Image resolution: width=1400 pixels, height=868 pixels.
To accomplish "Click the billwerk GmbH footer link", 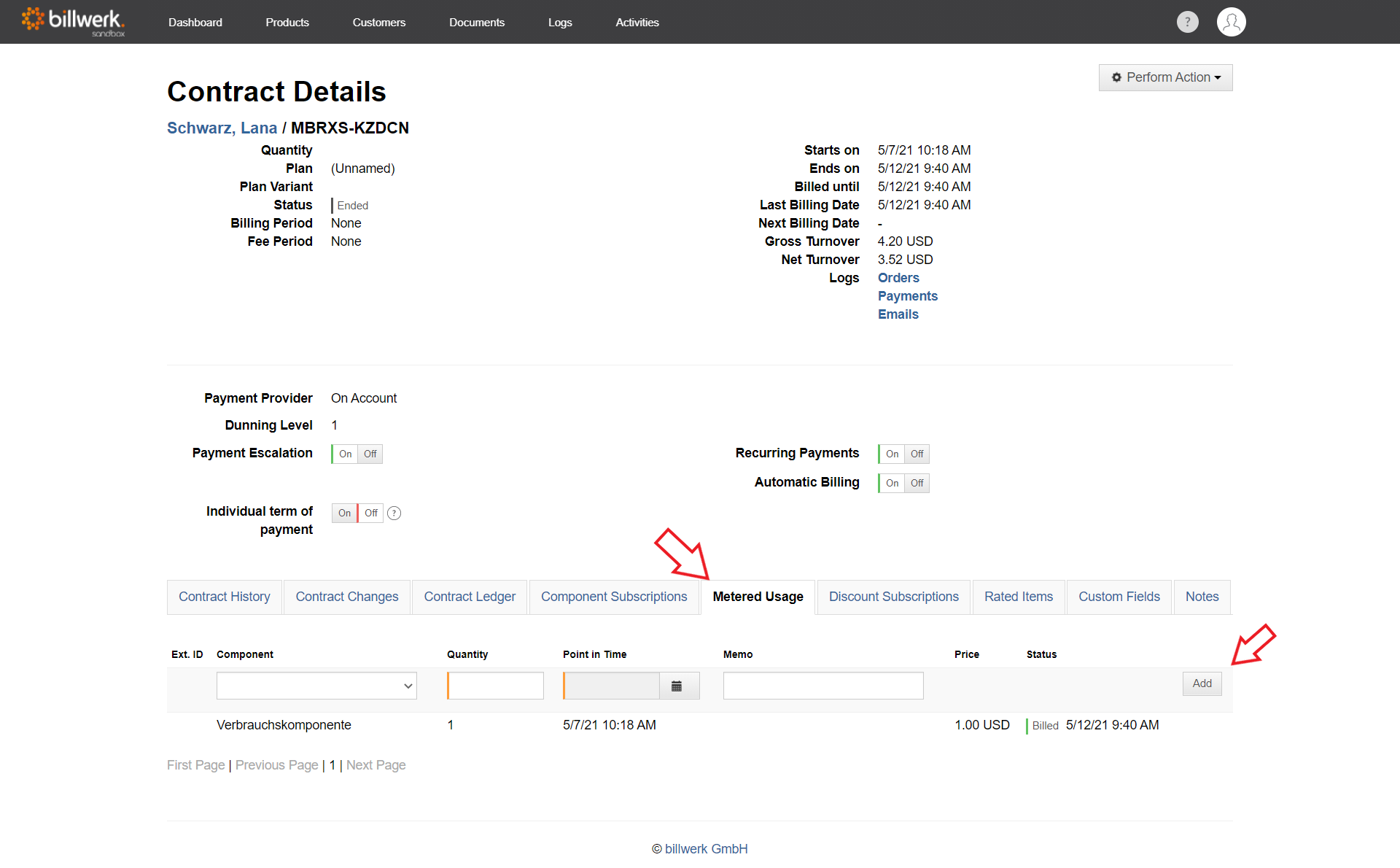I will point(707,849).
